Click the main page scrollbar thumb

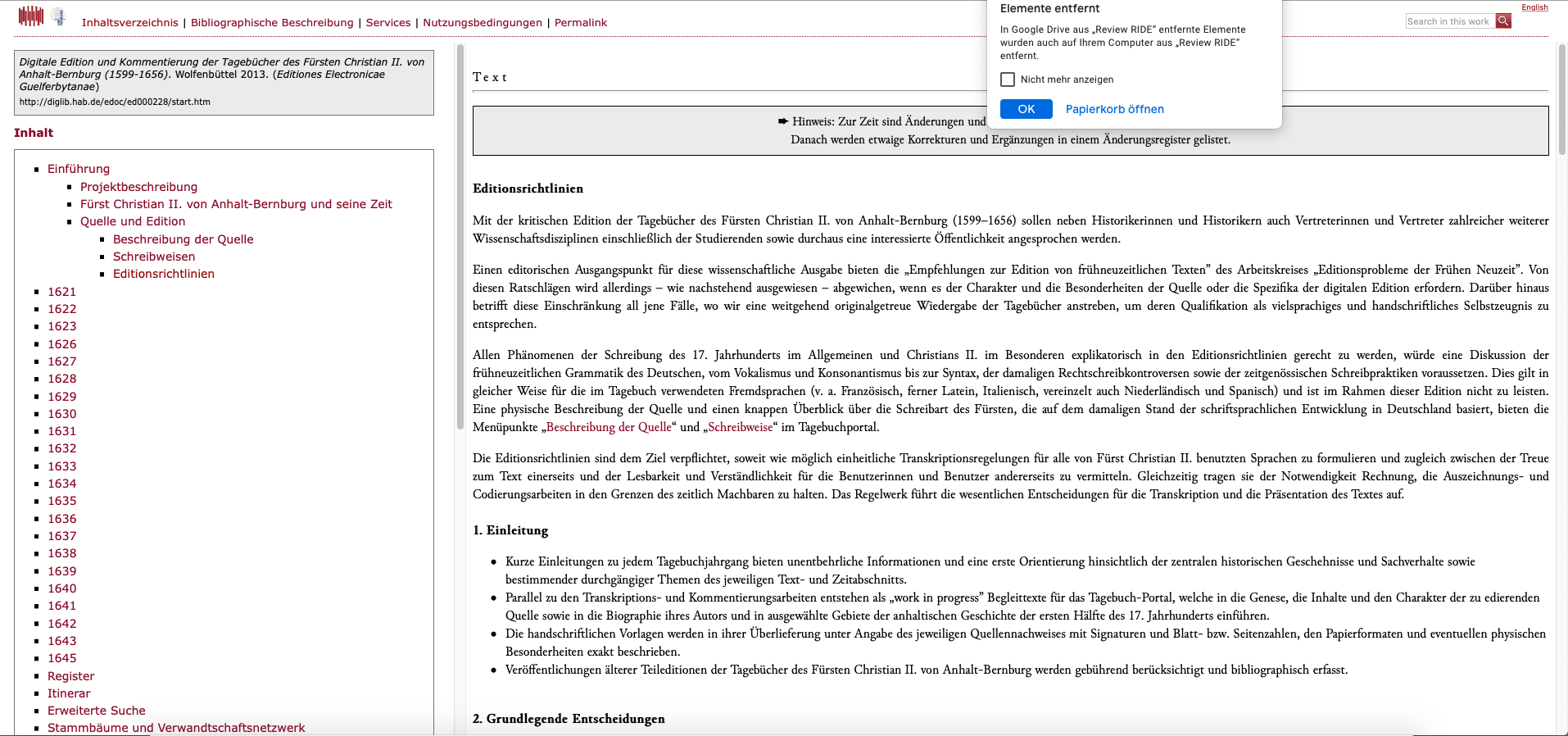pyautogui.click(x=1562, y=98)
